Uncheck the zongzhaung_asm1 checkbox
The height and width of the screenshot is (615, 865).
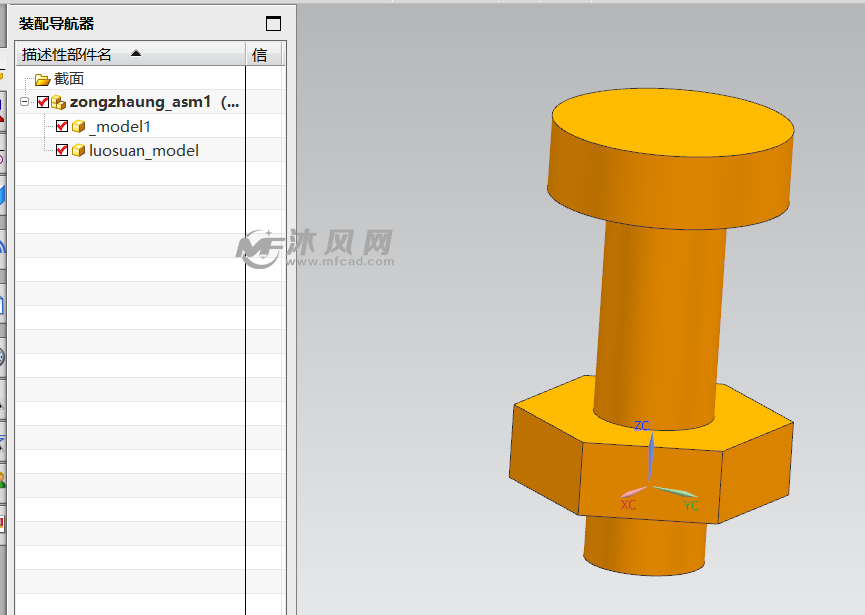click(42, 102)
